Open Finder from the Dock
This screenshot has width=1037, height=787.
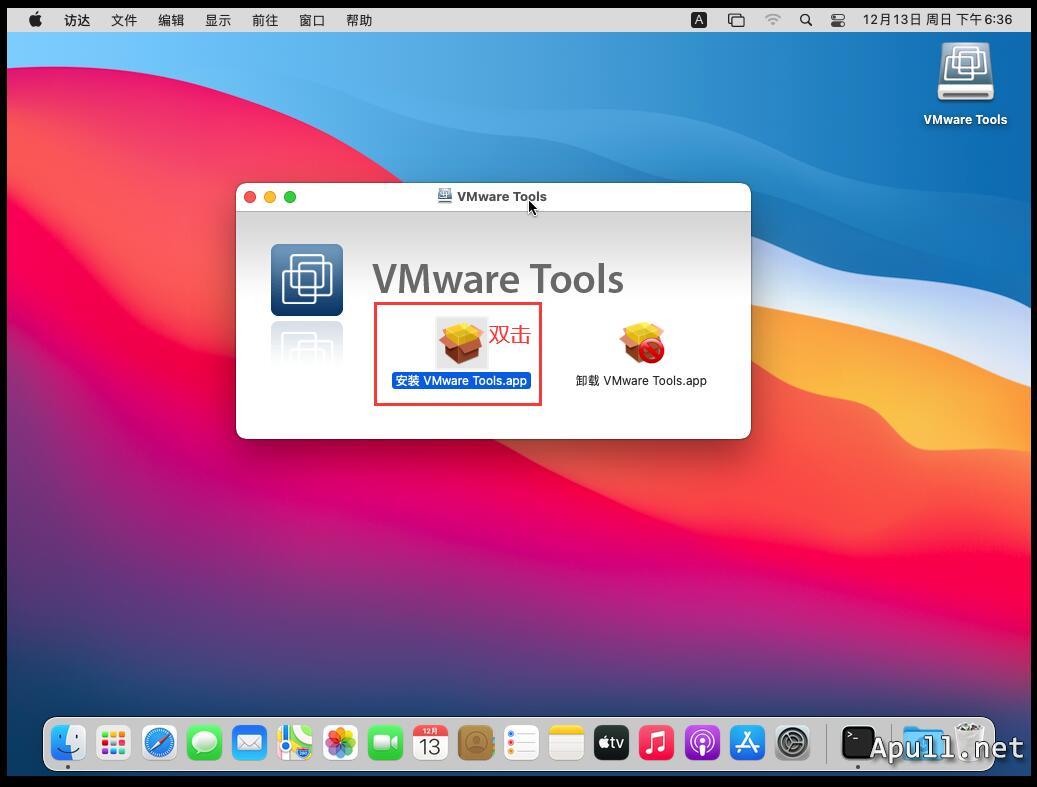click(x=68, y=743)
